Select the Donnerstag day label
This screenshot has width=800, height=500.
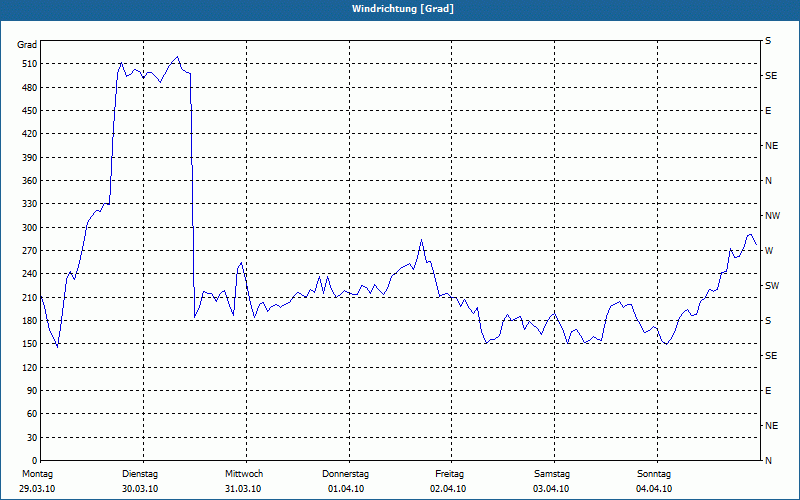[x=345, y=474]
